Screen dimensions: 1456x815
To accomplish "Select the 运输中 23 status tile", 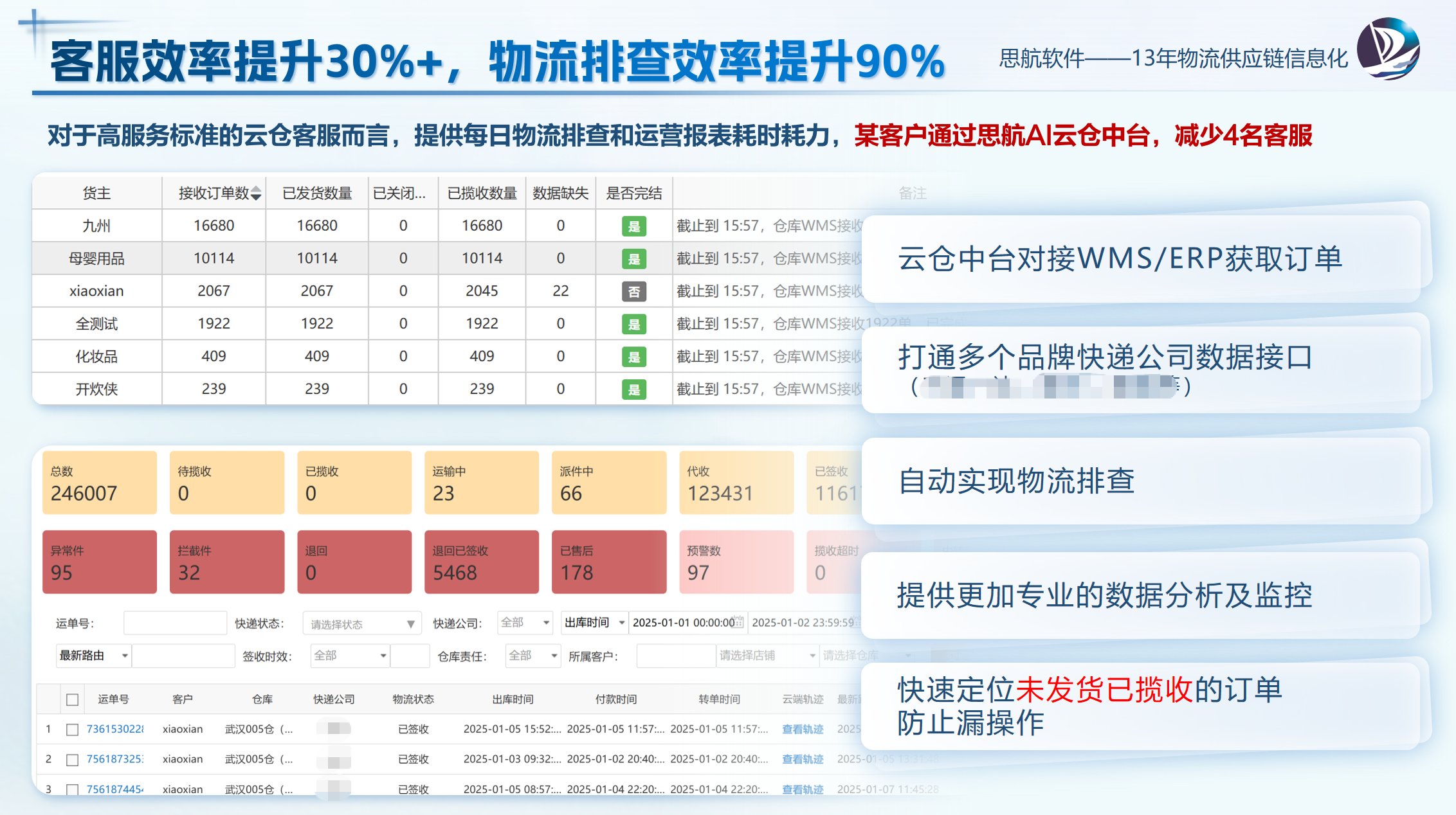I will [481, 483].
